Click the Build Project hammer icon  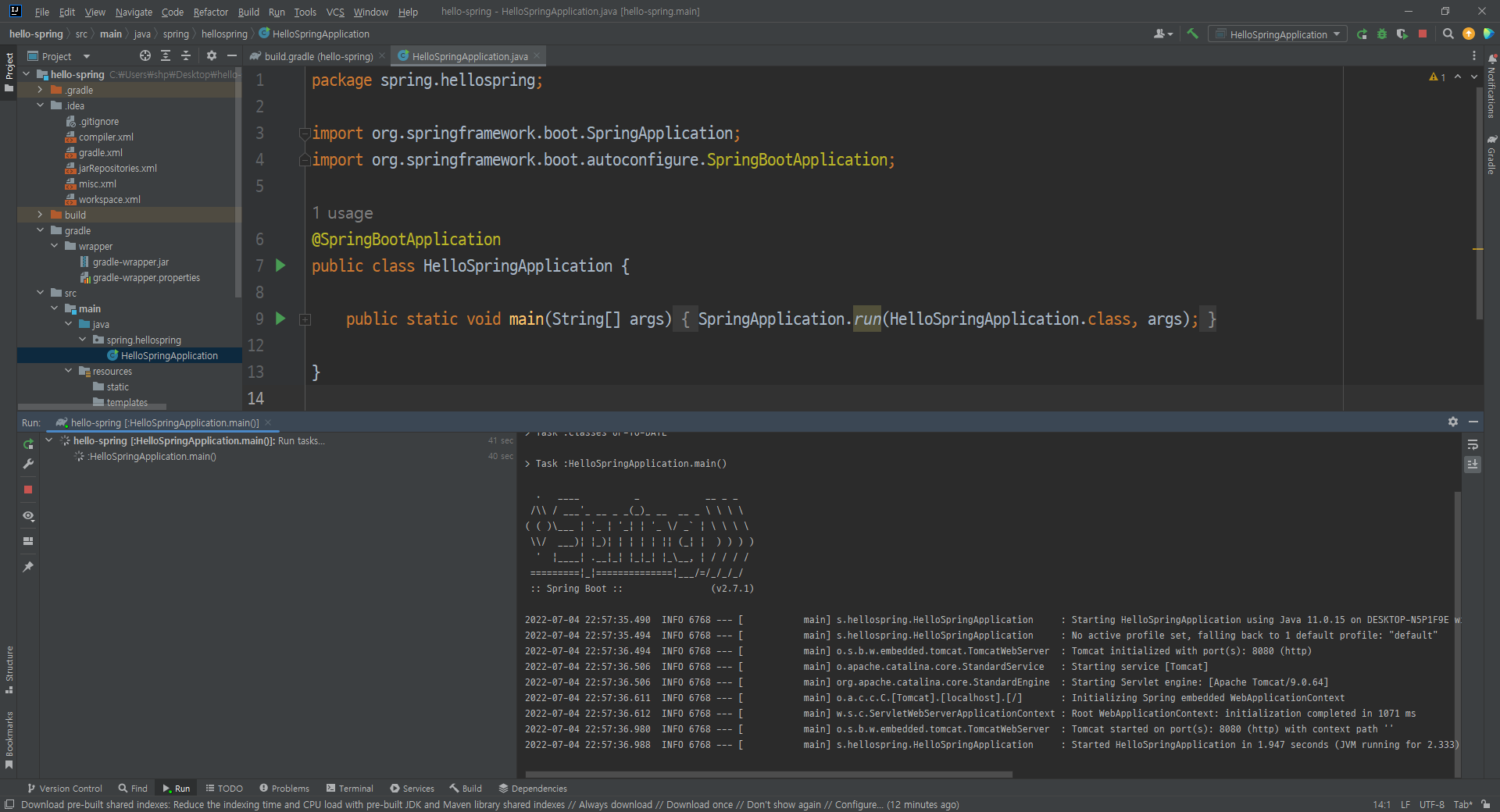point(1192,34)
